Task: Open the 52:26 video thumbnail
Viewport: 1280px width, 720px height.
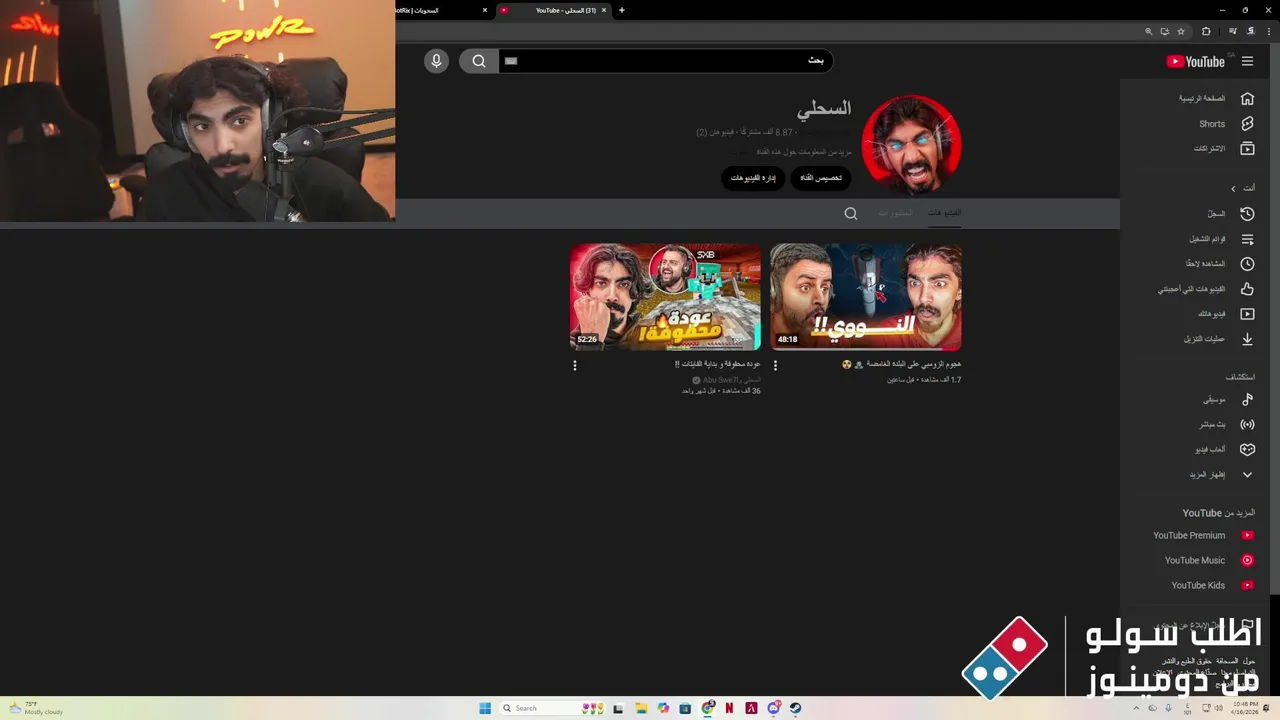Action: 665,297
